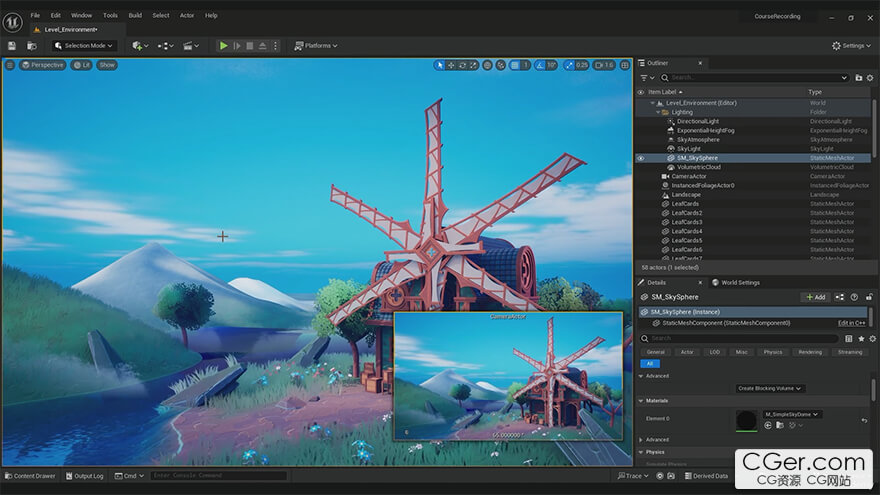The height and width of the screenshot is (495, 880).
Task: Open property matrix grid icon
Action: pos(849,338)
